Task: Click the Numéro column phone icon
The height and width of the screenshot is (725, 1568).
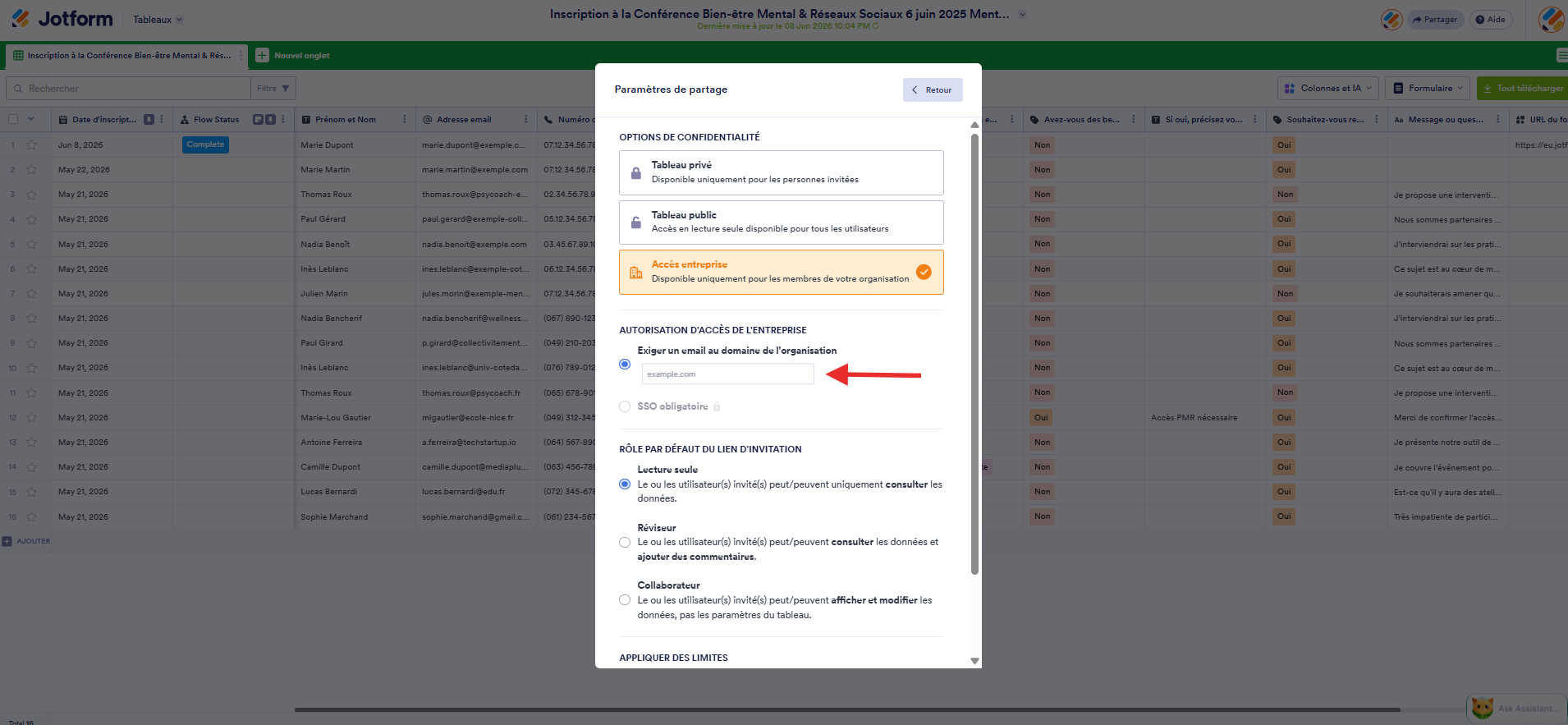Action: (x=548, y=120)
